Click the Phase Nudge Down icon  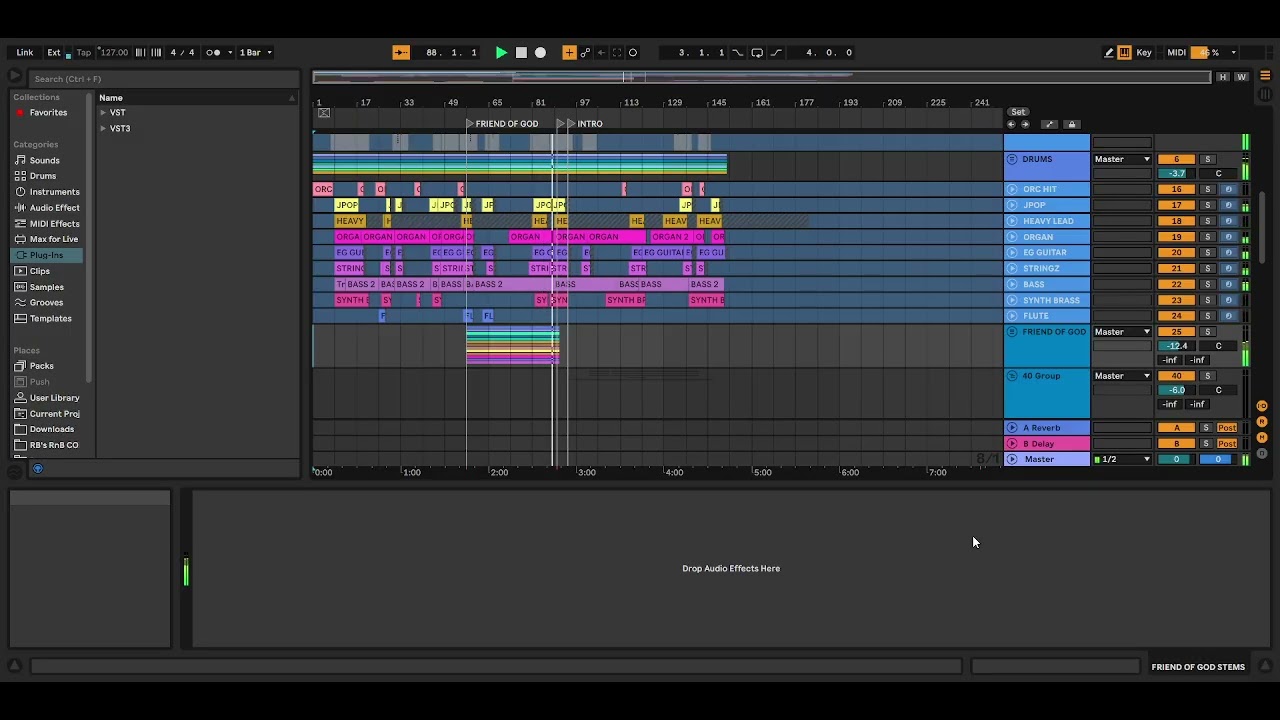click(x=140, y=52)
